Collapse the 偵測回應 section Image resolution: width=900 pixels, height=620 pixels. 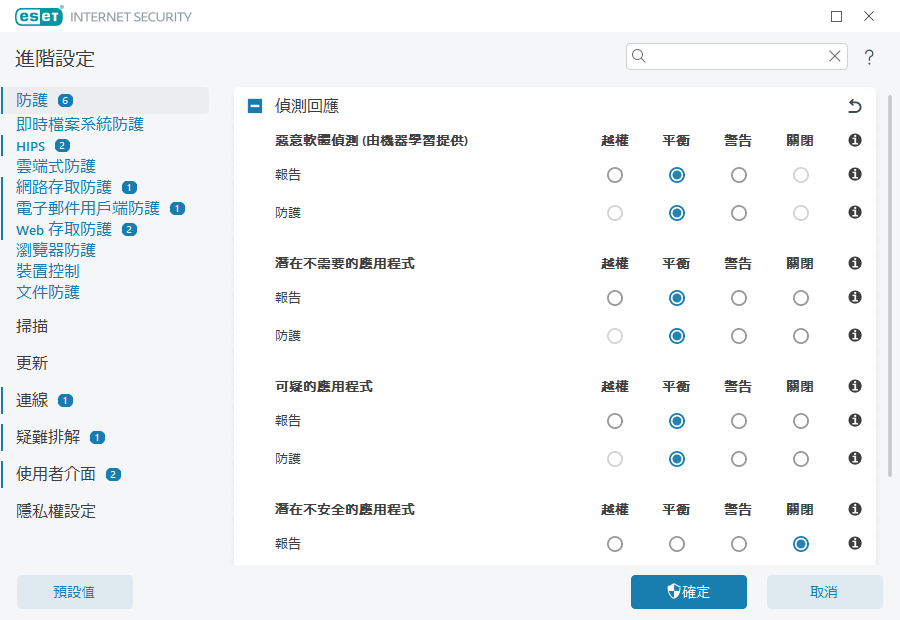pyautogui.click(x=255, y=106)
